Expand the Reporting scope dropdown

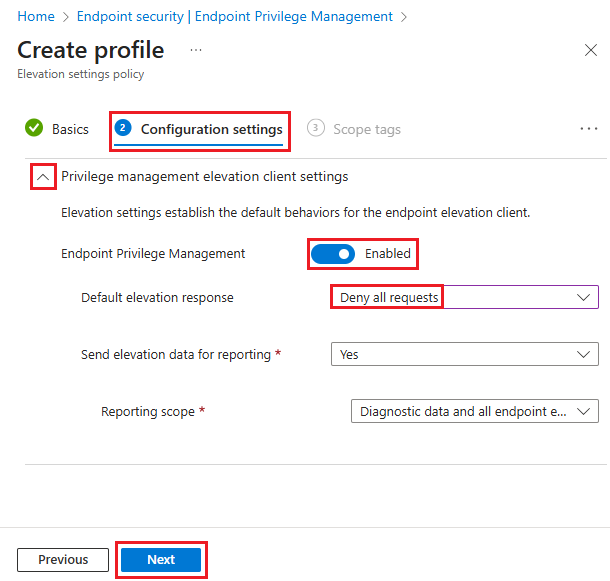coord(474,411)
